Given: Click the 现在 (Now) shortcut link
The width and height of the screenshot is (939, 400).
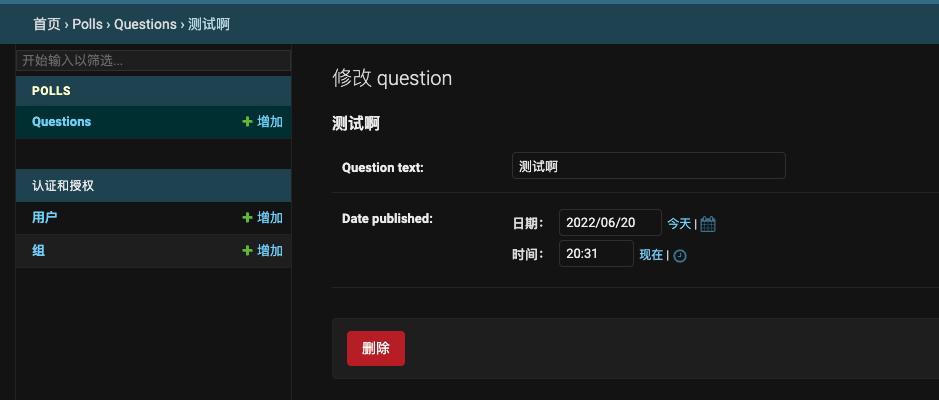Looking at the screenshot, I should click(651, 254).
